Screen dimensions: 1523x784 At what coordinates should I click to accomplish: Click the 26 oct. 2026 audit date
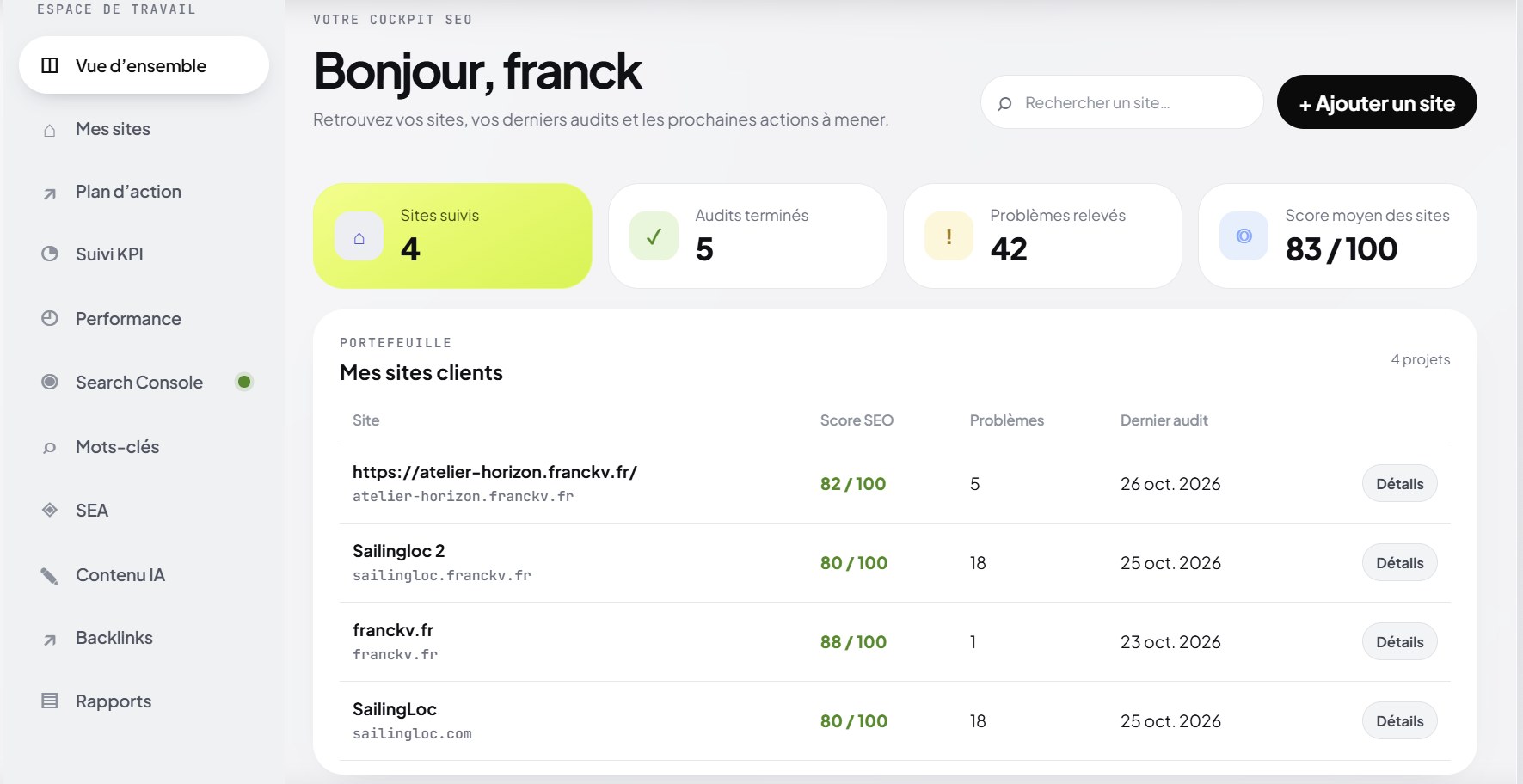pyautogui.click(x=1170, y=484)
